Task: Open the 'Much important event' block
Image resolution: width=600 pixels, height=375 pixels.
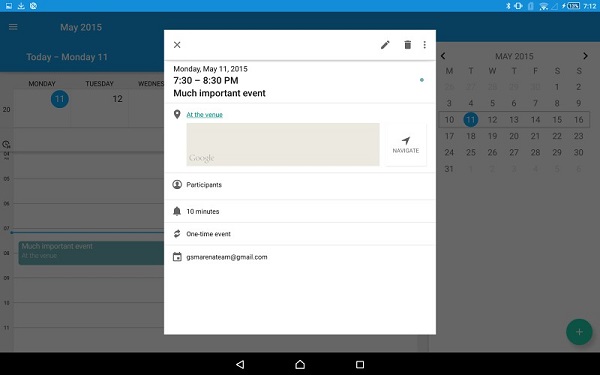Action: (91, 253)
